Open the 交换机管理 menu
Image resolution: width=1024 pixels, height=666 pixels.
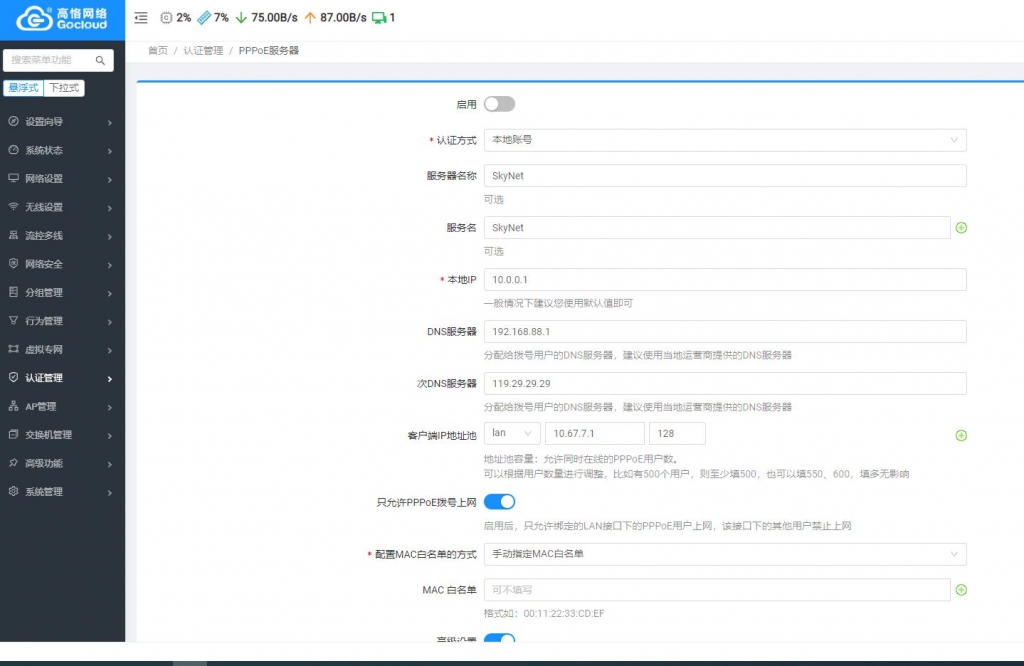62,434
